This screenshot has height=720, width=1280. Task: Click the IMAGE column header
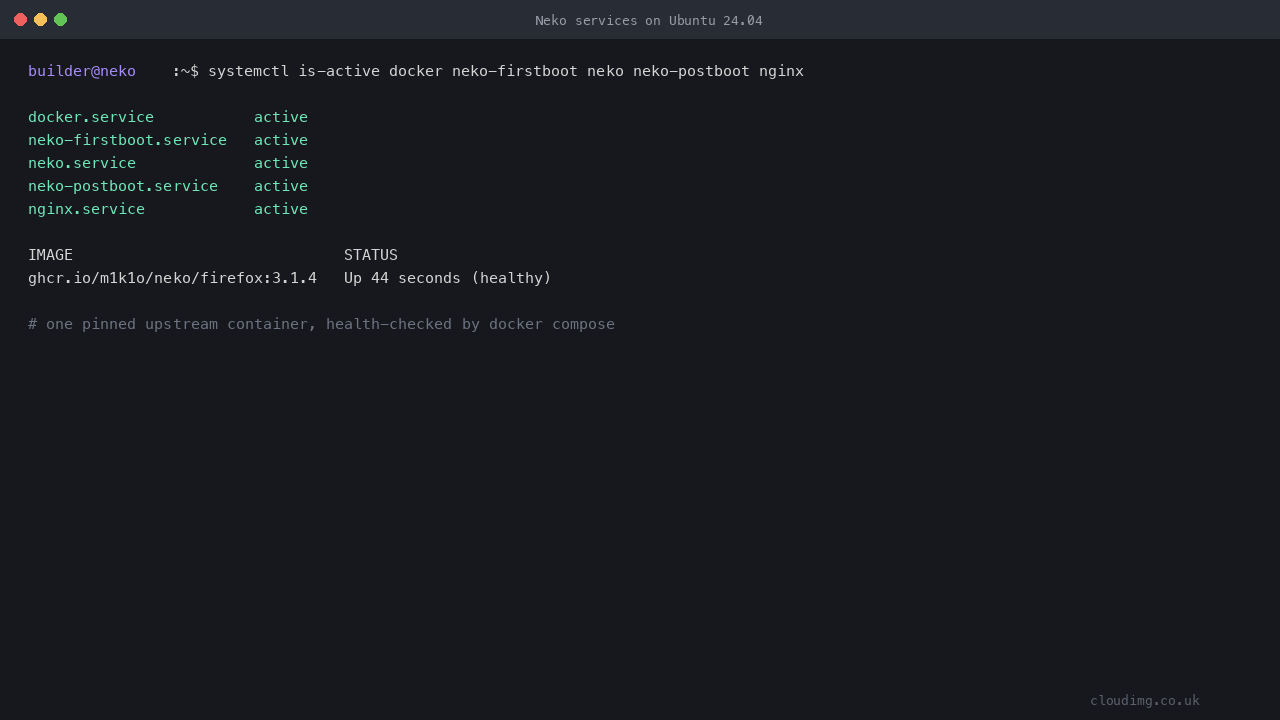click(50, 255)
